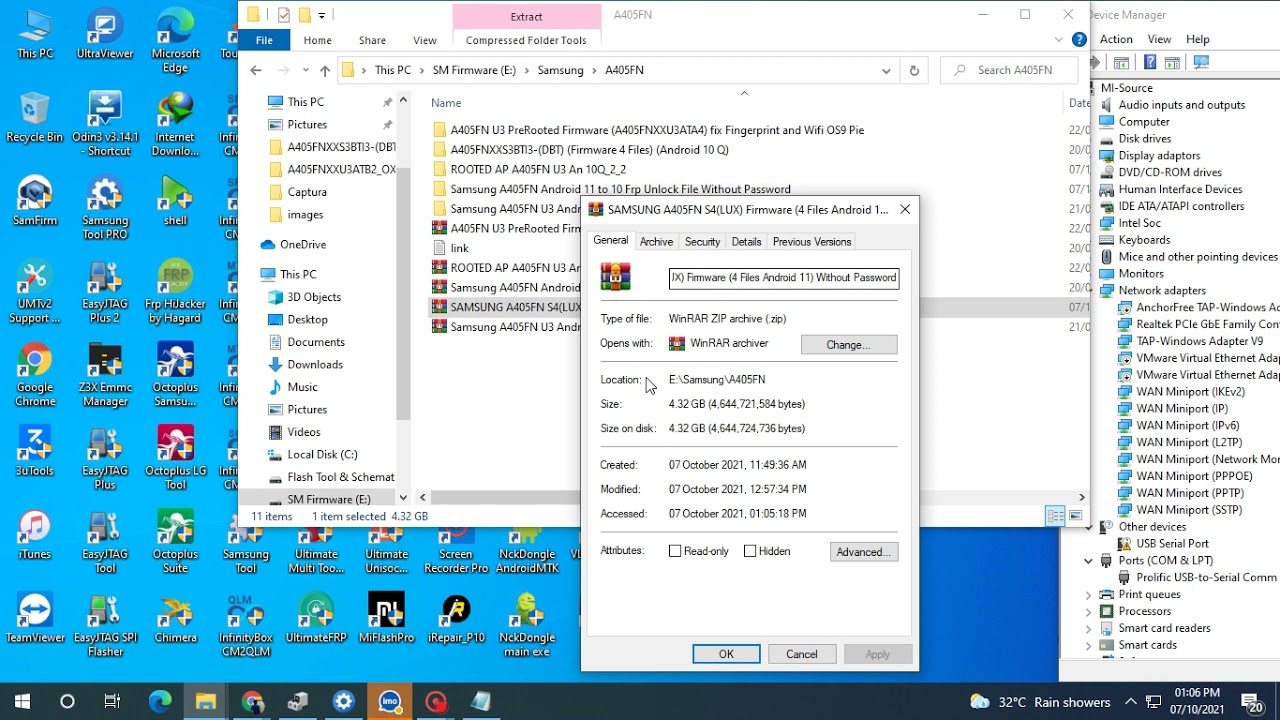Open Action menu in Device Manager
This screenshot has width=1280, height=720.
pos(1116,39)
